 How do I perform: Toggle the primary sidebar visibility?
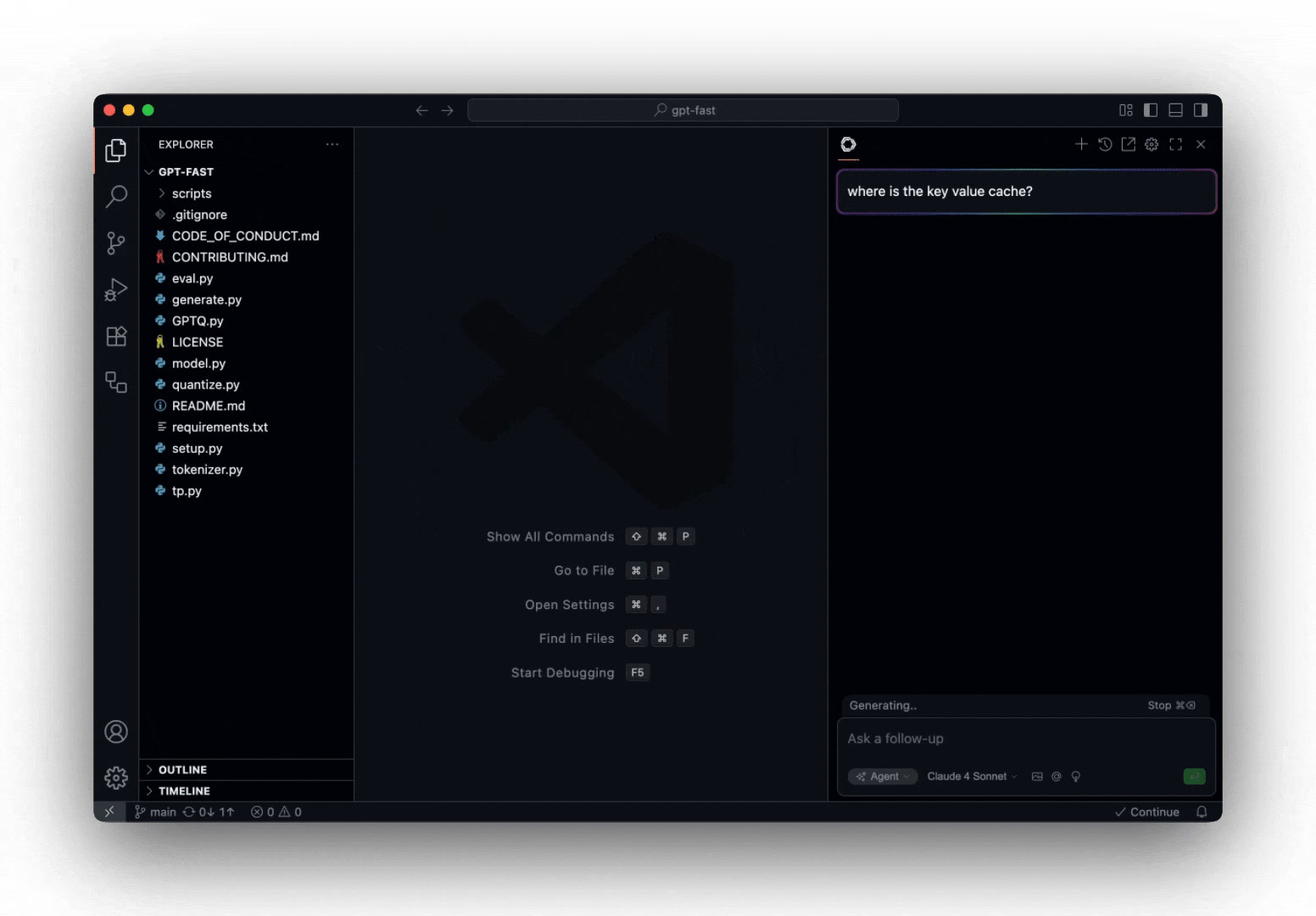[x=1151, y=110]
